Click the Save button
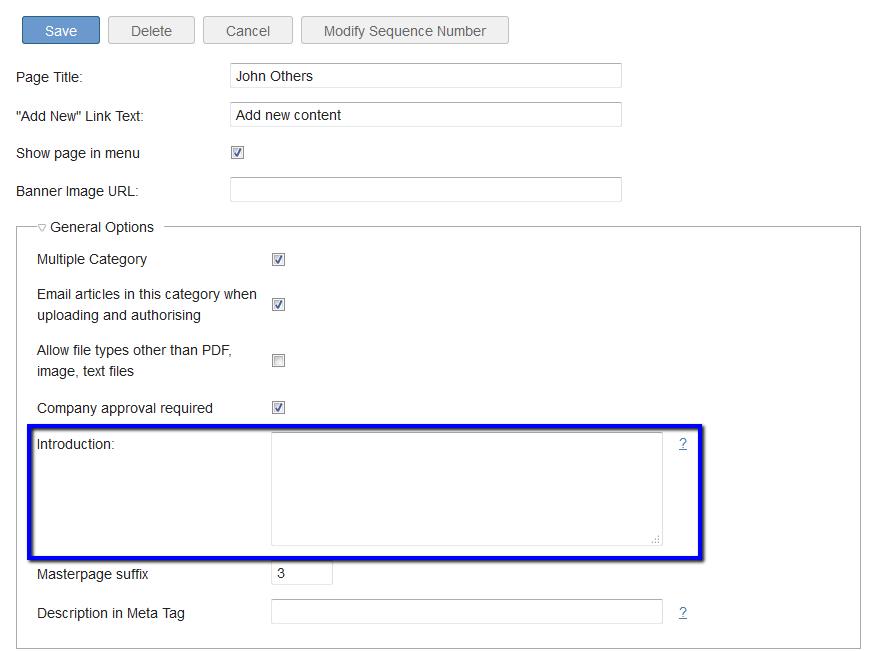 pyautogui.click(x=61, y=30)
